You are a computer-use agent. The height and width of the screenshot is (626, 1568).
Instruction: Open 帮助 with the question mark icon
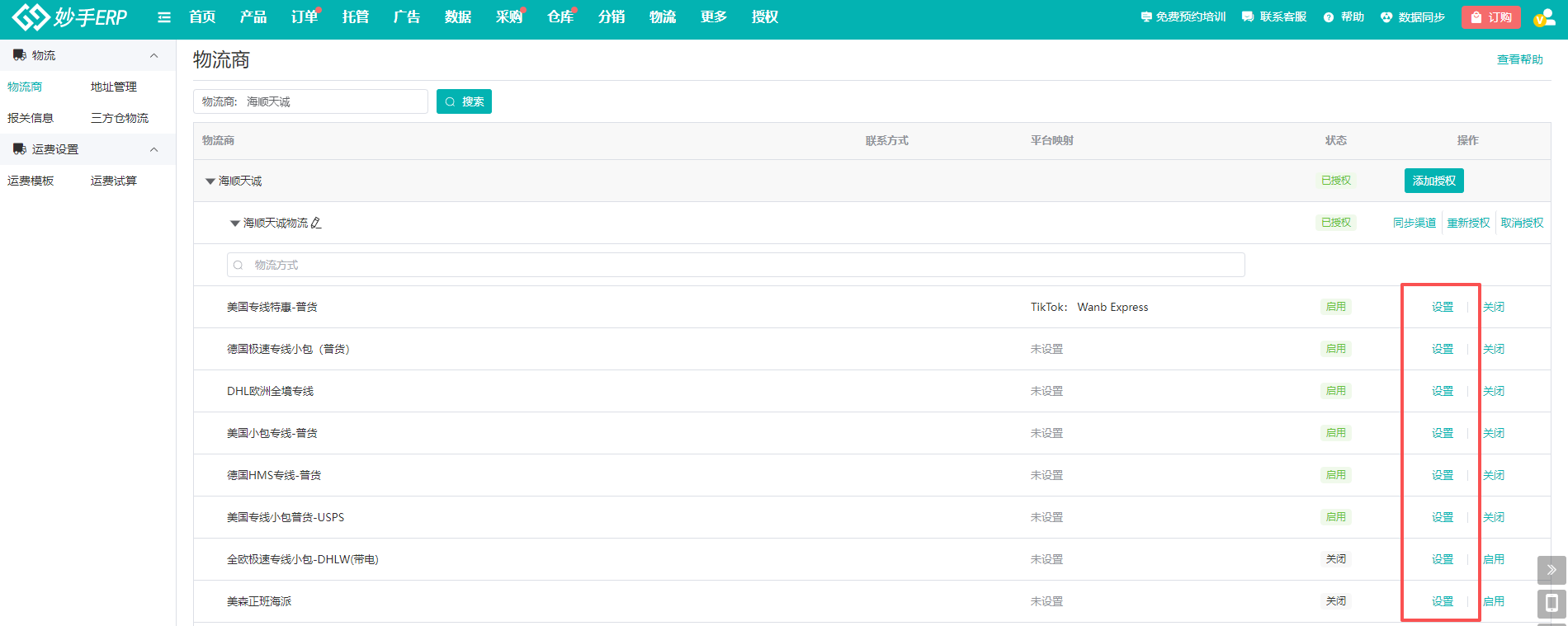pyautogui.click(x=1344, y=17)
